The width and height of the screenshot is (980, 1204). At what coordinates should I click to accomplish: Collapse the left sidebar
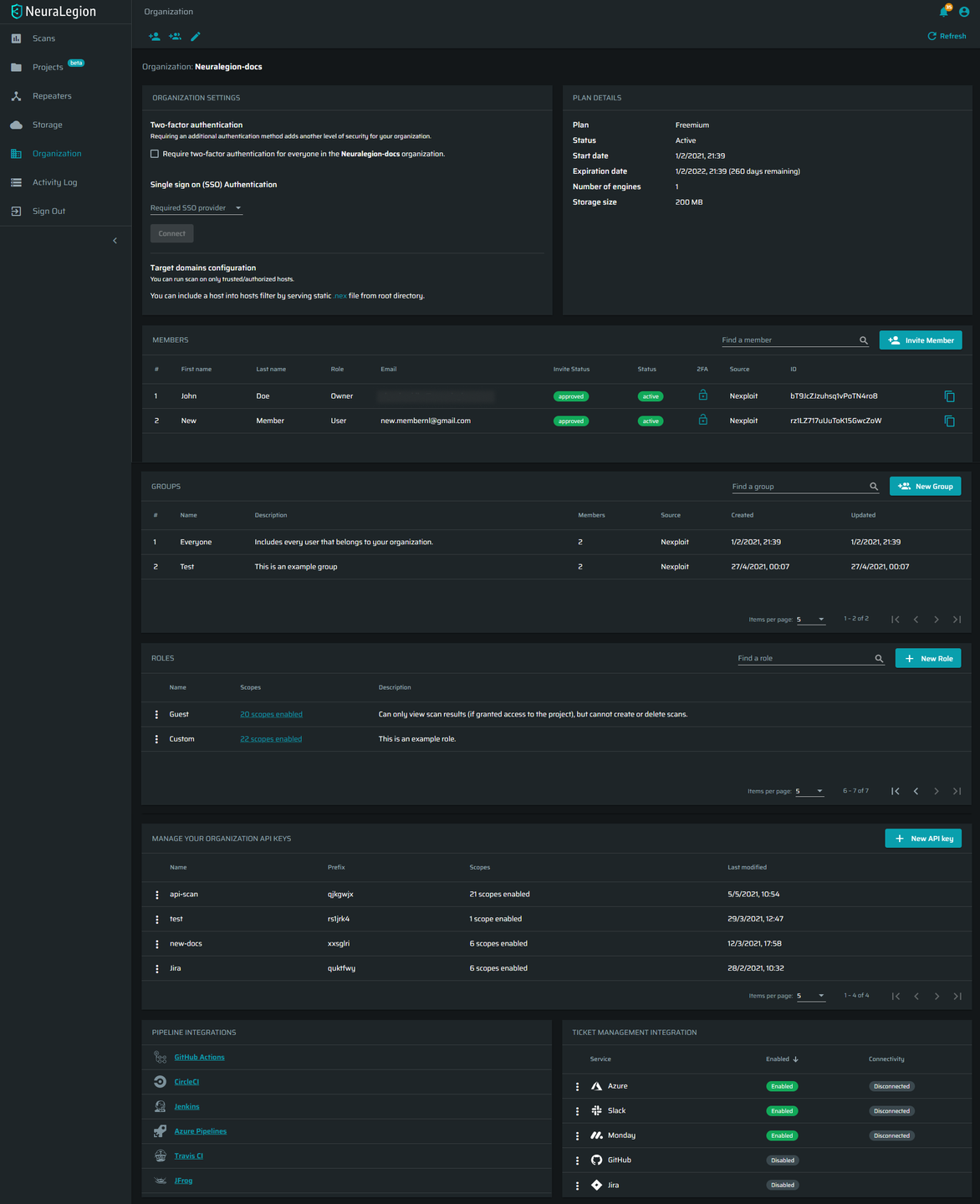click(x=115, y=241)
